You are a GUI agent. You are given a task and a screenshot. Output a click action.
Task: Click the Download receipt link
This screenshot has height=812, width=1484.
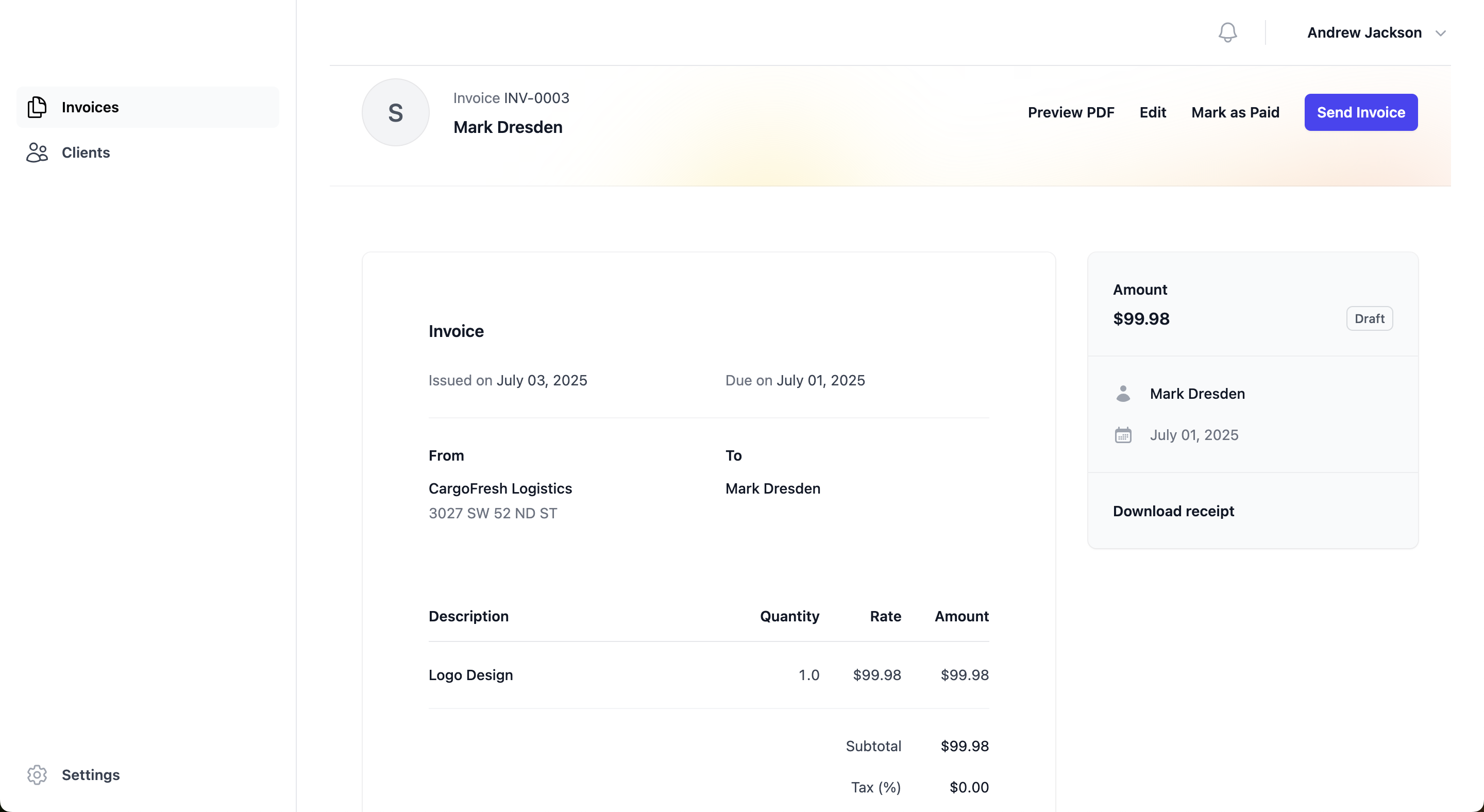(x=1173, y=511)
